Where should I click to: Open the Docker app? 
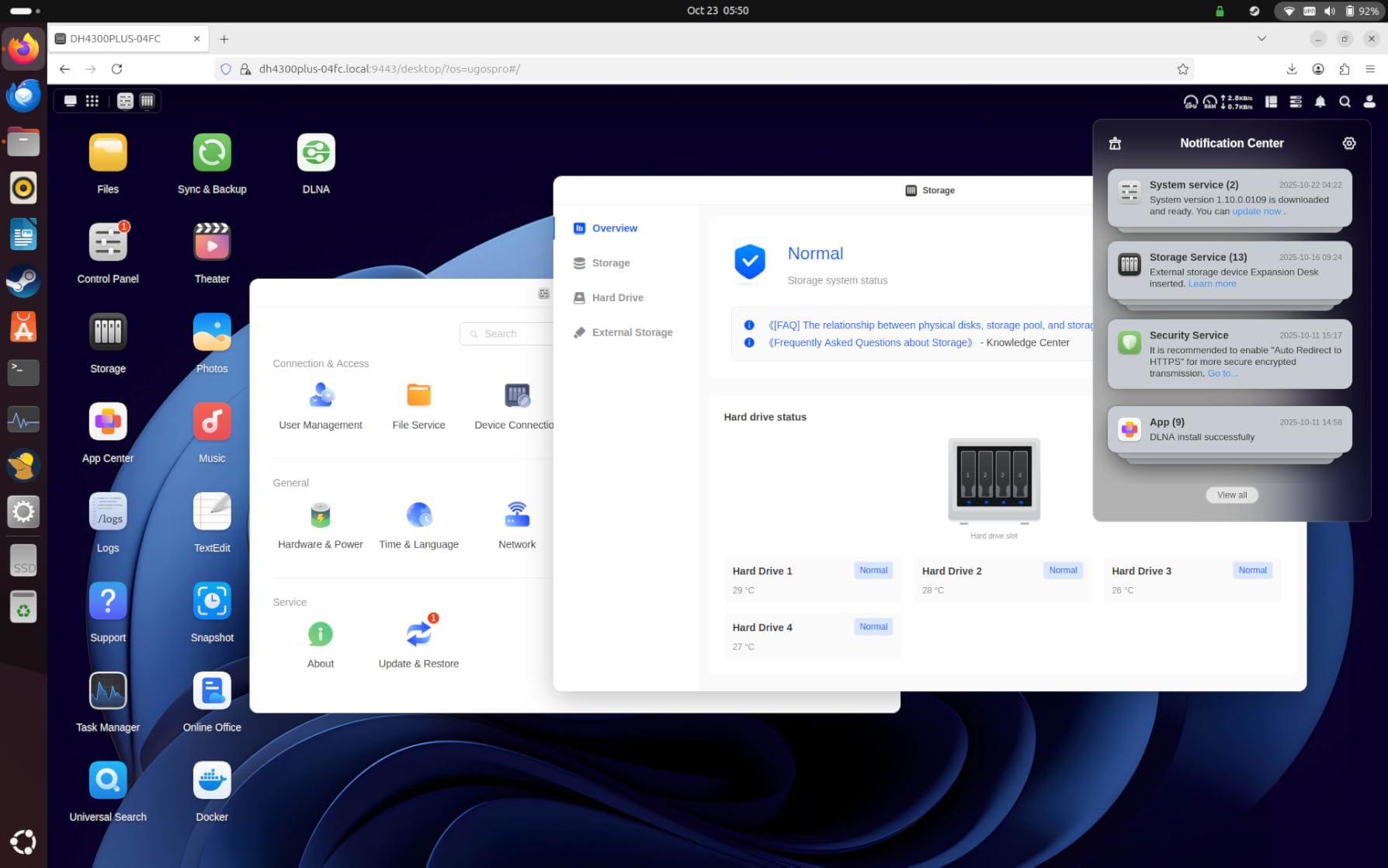tap(211, 780)
